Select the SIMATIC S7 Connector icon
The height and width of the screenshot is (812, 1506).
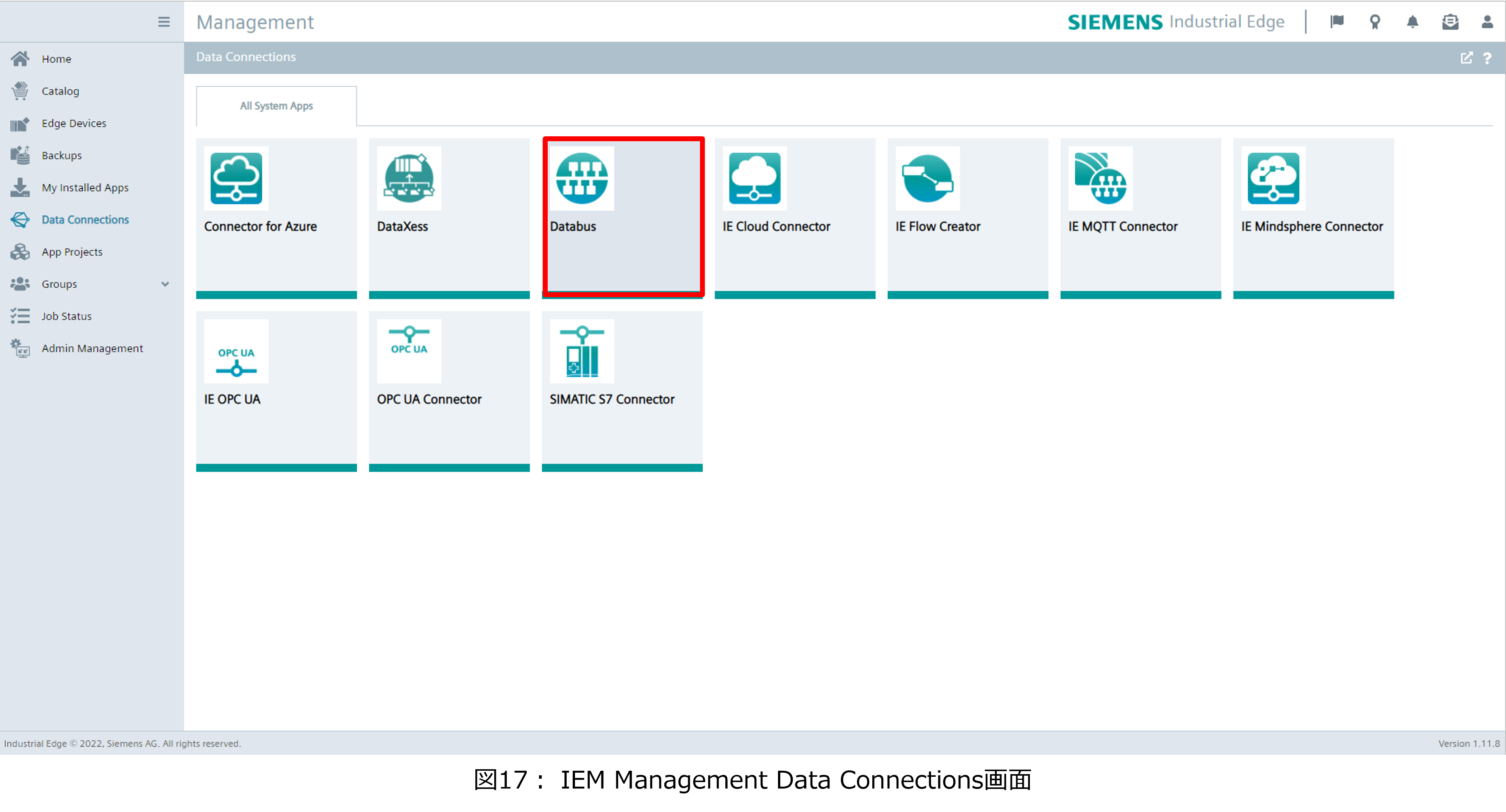coord(582,351)
